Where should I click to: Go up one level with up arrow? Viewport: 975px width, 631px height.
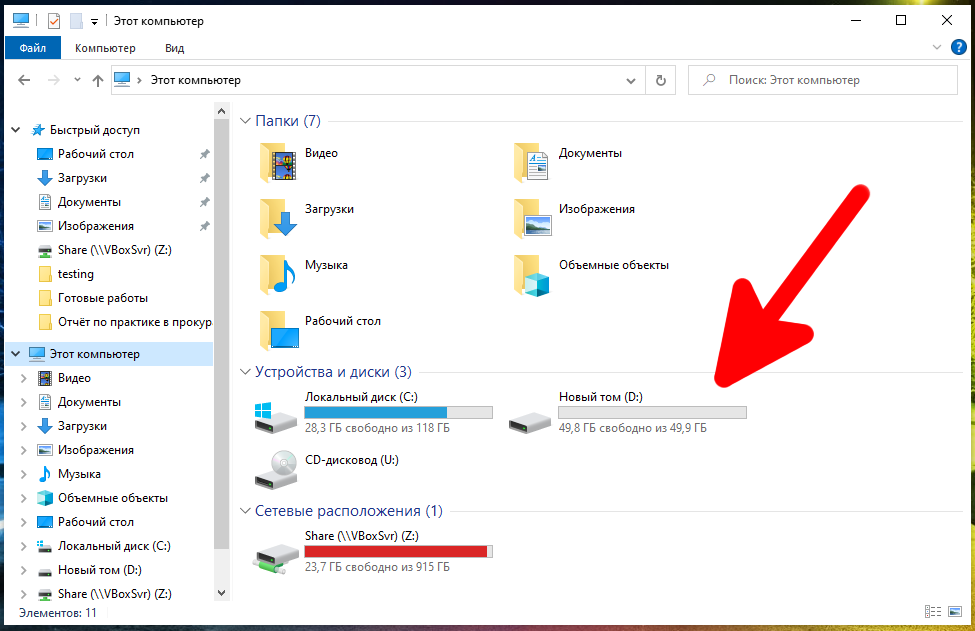point(97,80)
